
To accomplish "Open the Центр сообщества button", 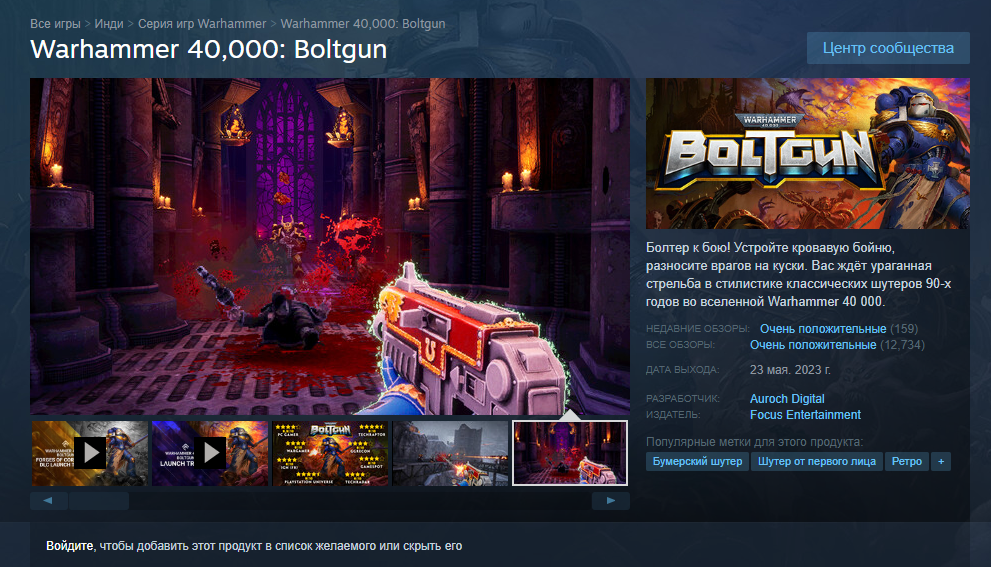I will [888, 48].
